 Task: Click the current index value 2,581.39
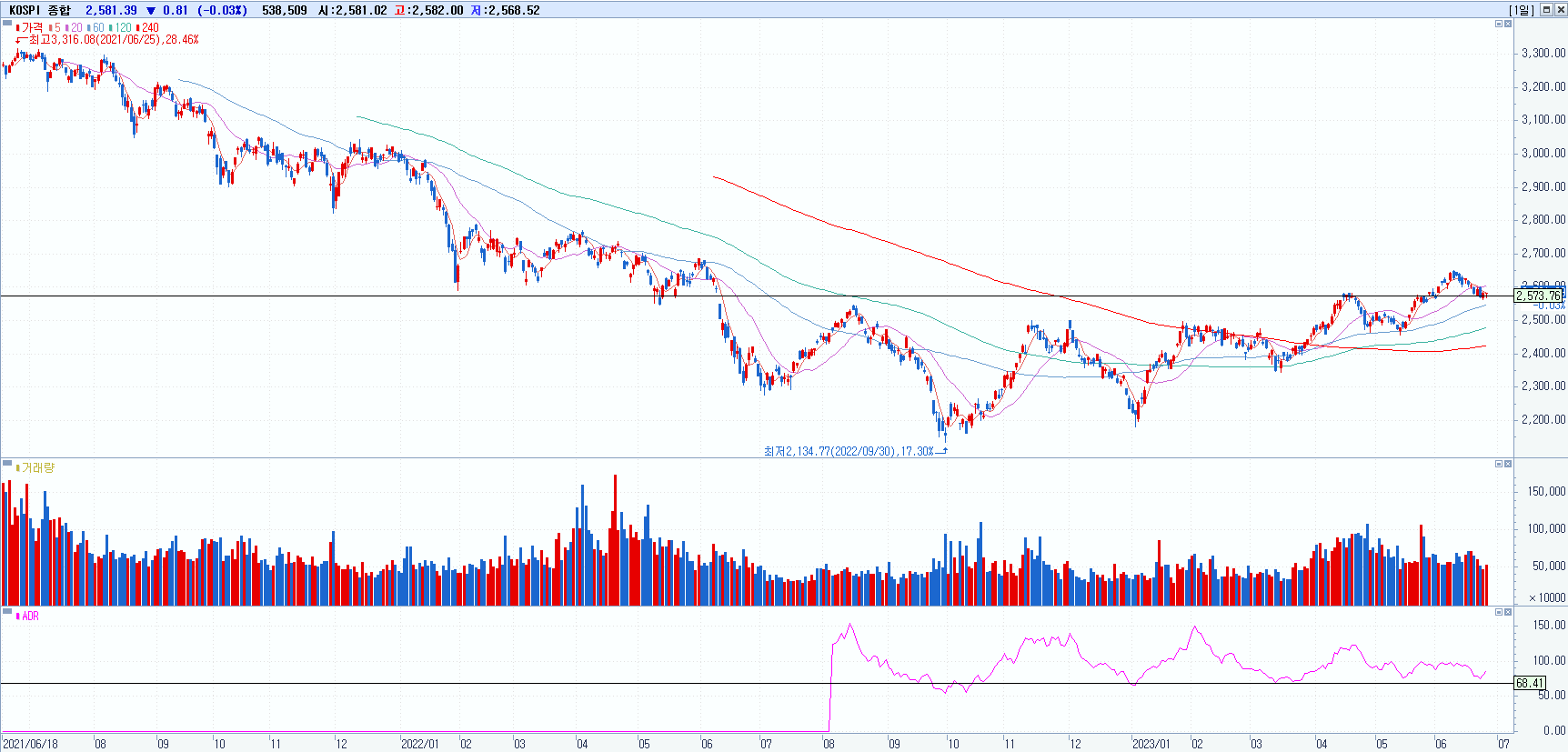[111, 10]
